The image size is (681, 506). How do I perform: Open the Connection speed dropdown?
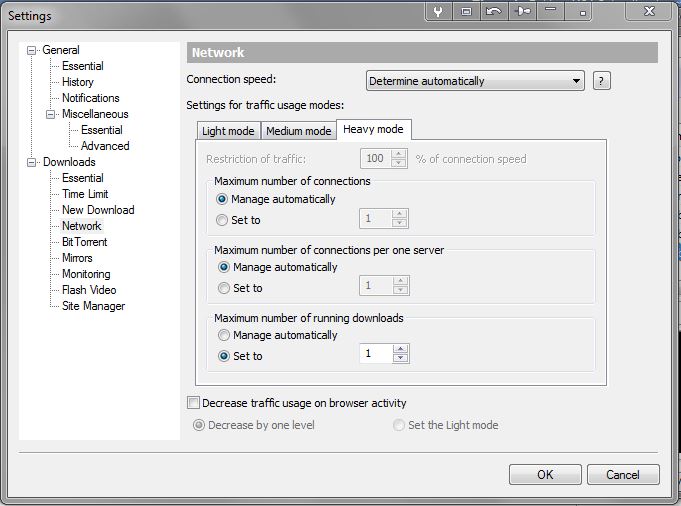click(475, 81)
